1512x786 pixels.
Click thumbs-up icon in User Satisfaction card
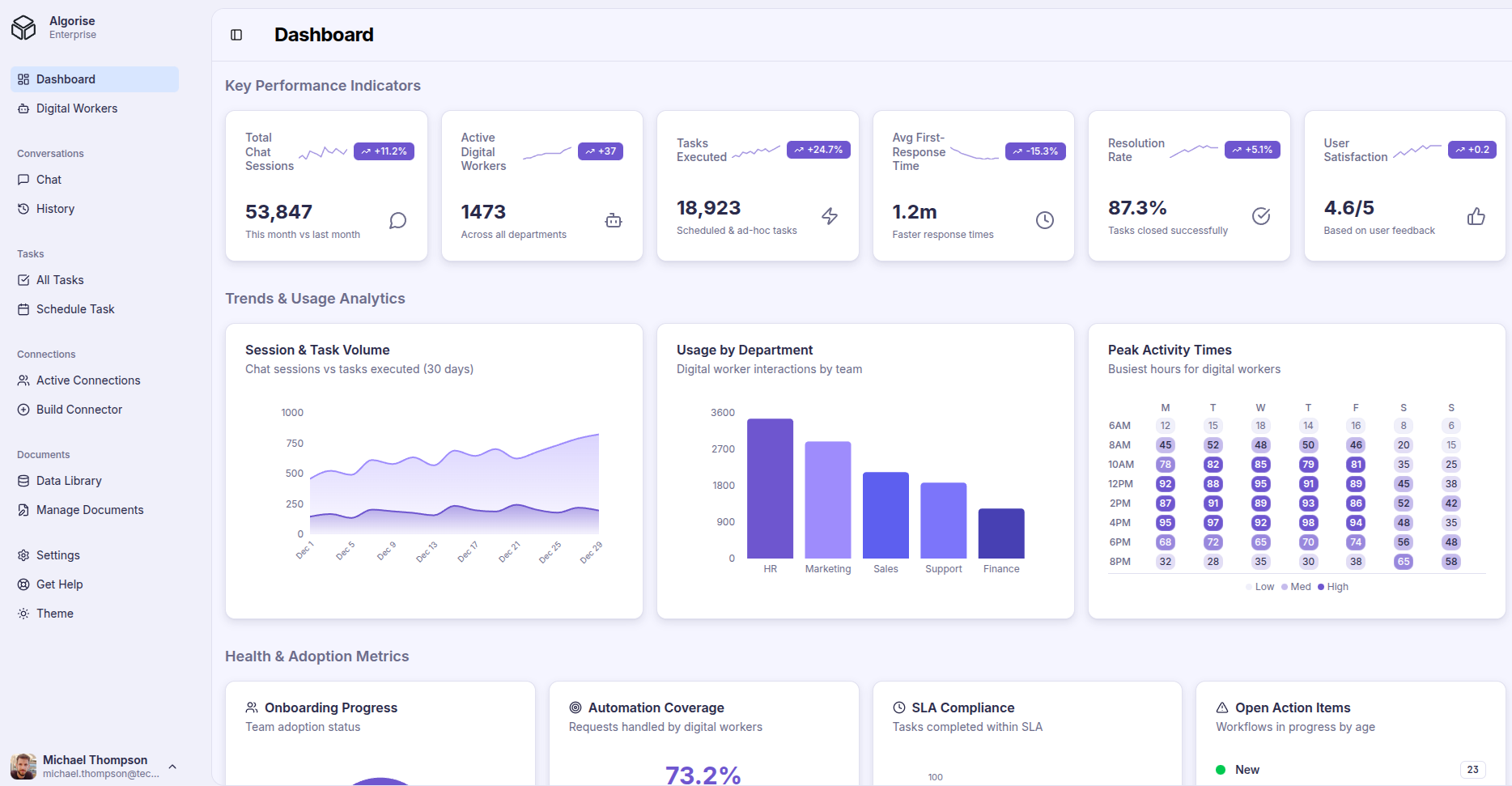coord(1476,216)
